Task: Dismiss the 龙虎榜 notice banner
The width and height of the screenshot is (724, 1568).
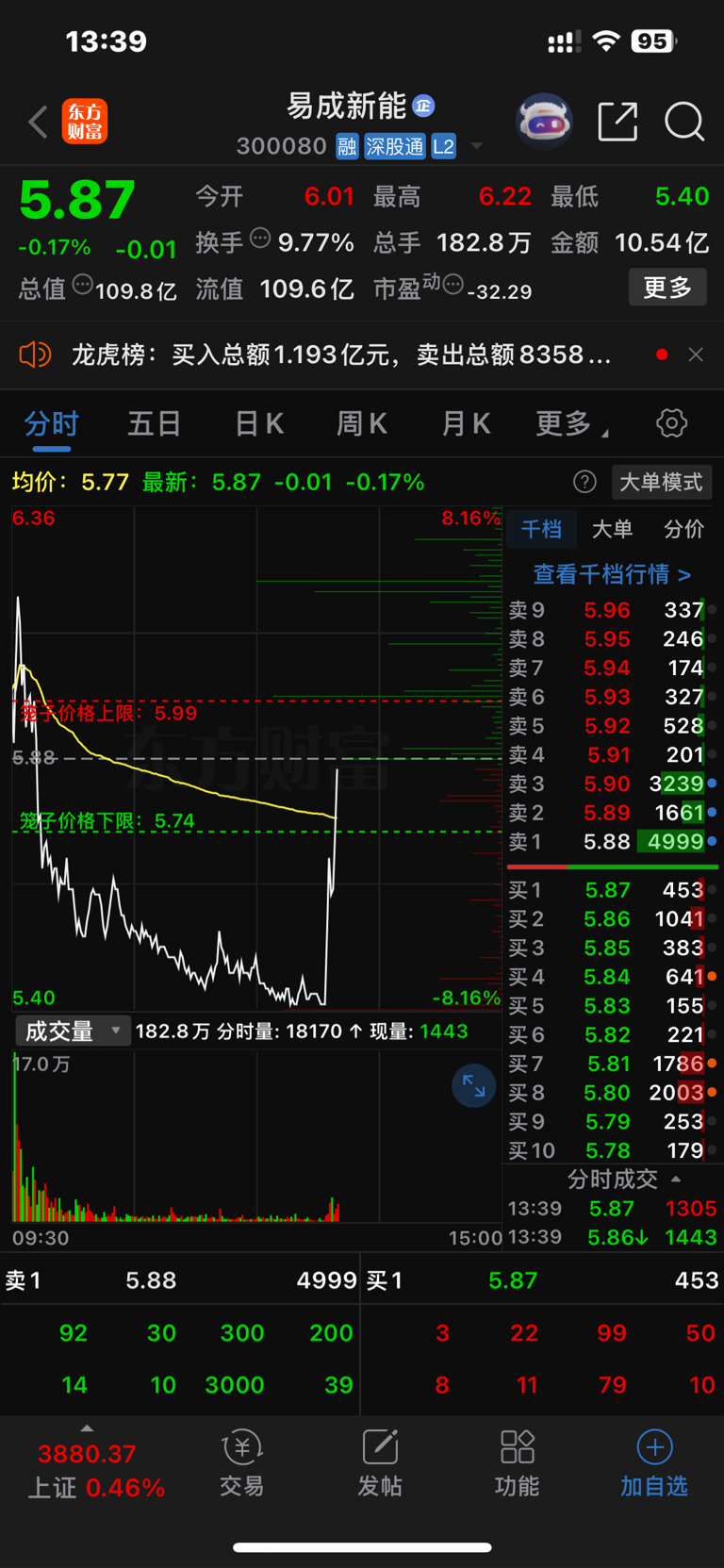Action: pyautogui.click(x=696, y=355)
